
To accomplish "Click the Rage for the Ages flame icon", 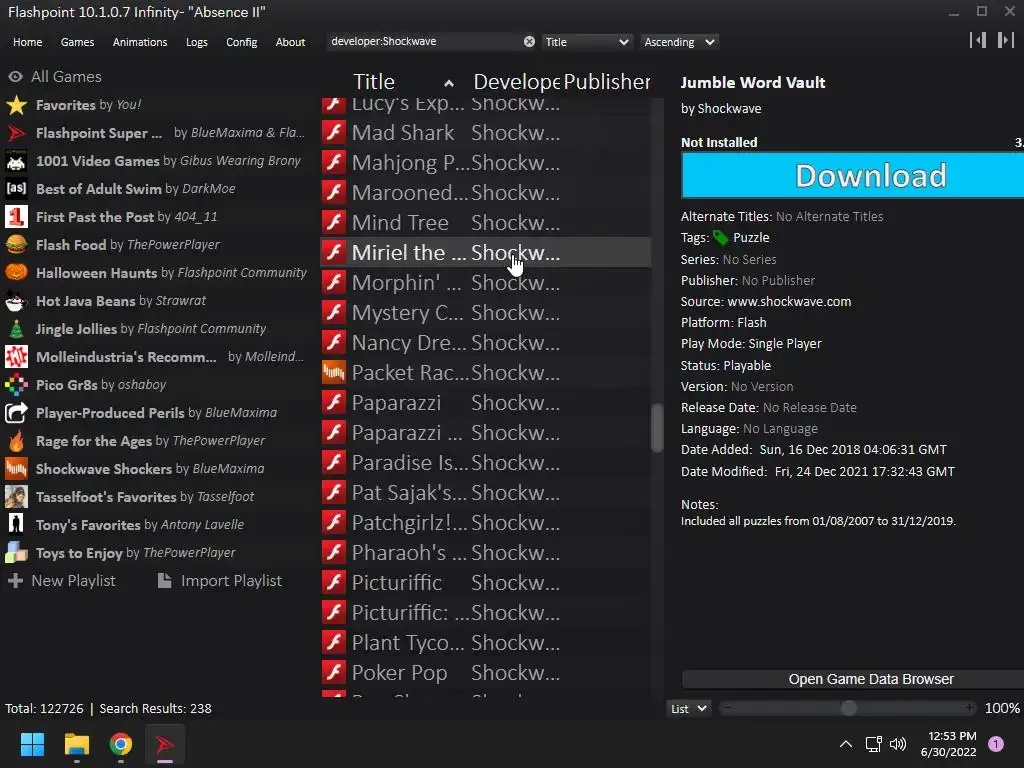I will (16, 441).
